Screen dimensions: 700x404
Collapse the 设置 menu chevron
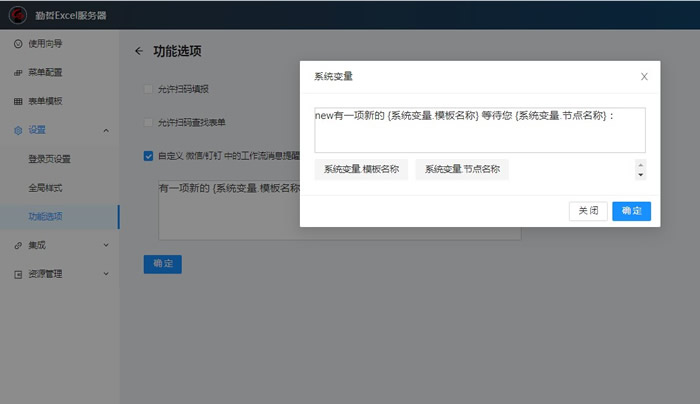click(106, 130)
